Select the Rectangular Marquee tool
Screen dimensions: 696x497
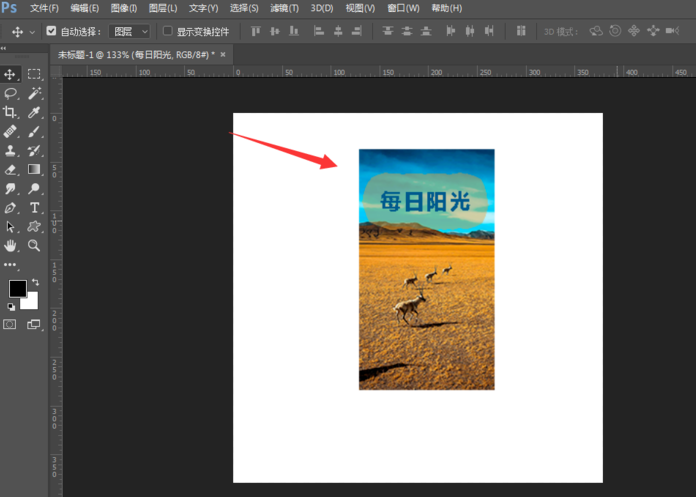tap(34, 74)
